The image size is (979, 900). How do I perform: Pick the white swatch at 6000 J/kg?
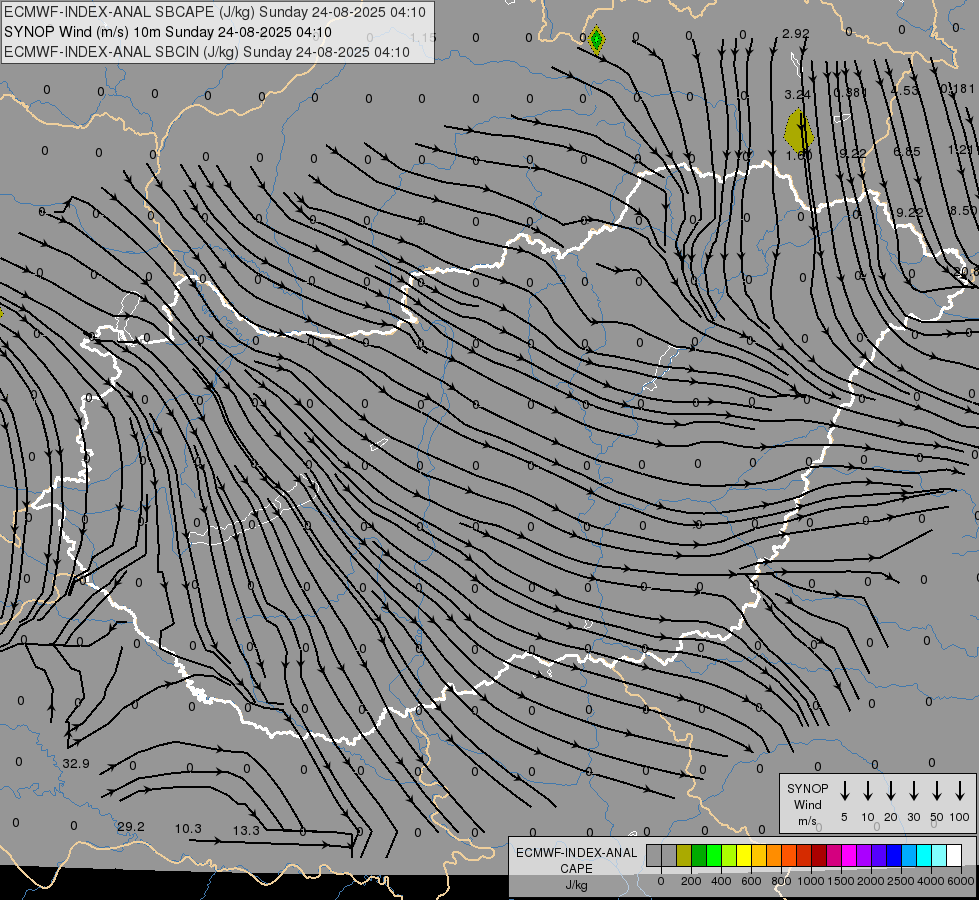(954, 855)
